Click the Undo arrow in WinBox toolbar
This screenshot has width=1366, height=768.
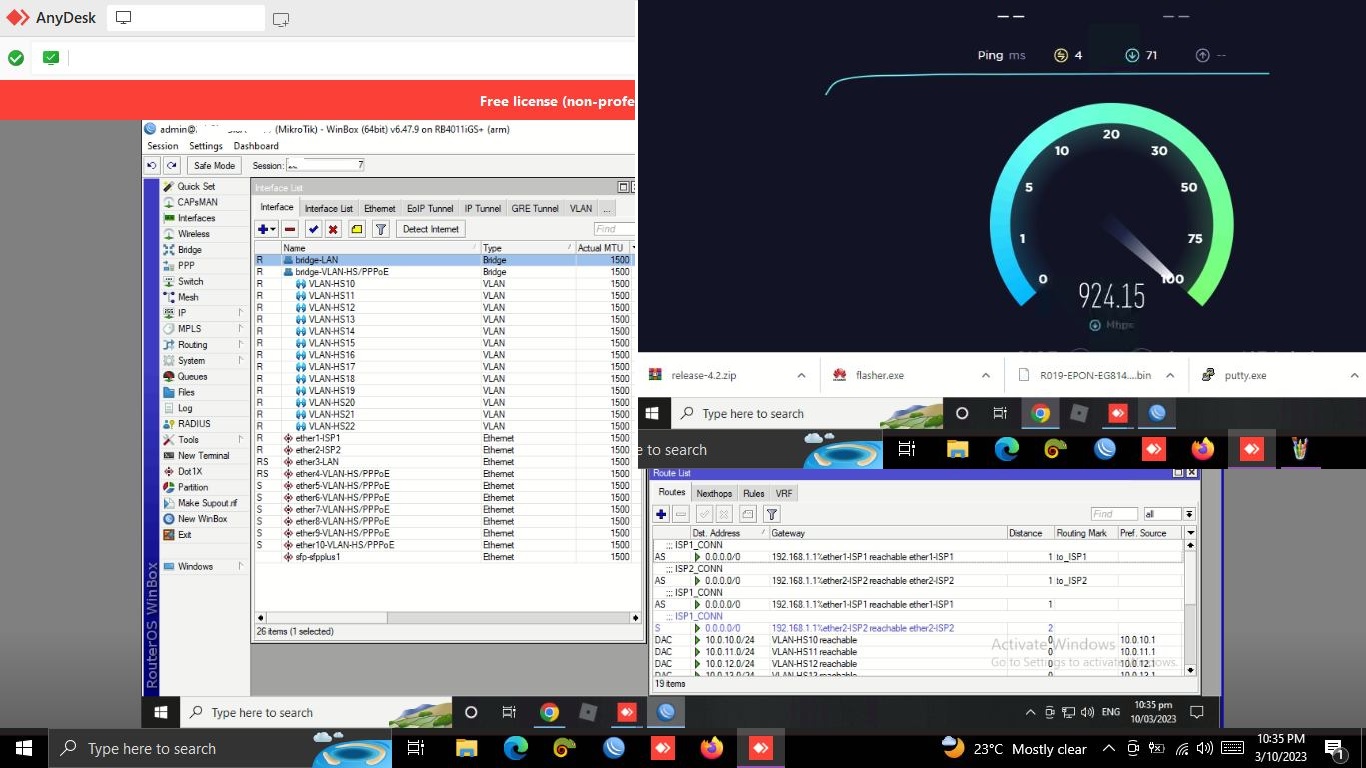click(152, 165)
